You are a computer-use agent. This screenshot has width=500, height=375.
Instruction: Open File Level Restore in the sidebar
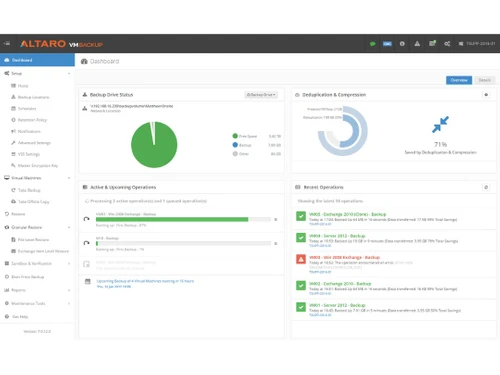tap(33, 239)
